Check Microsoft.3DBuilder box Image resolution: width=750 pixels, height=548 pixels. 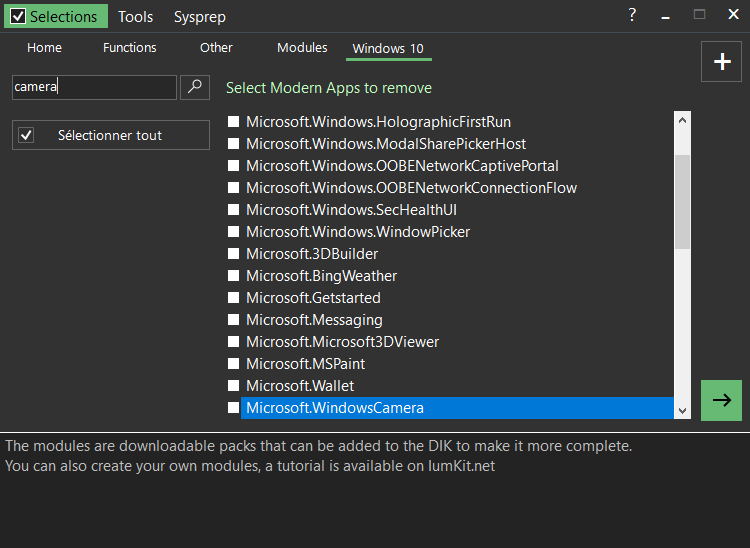[x=233, y=253]
